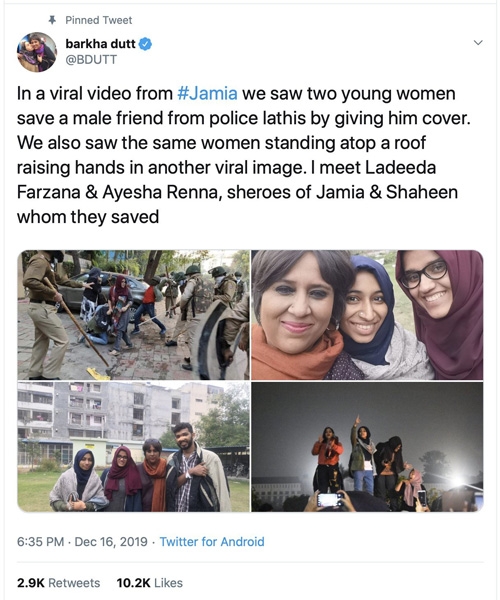Click the pinned tweet pushpin icon
Viewport: 500px width, 600px height.
coord(52,20)
